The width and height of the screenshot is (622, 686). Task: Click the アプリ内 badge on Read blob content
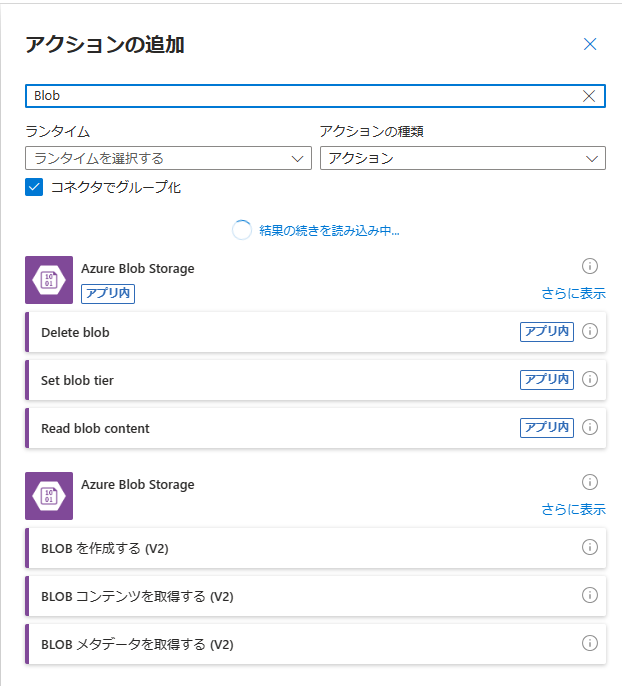[x=547, y=428]
